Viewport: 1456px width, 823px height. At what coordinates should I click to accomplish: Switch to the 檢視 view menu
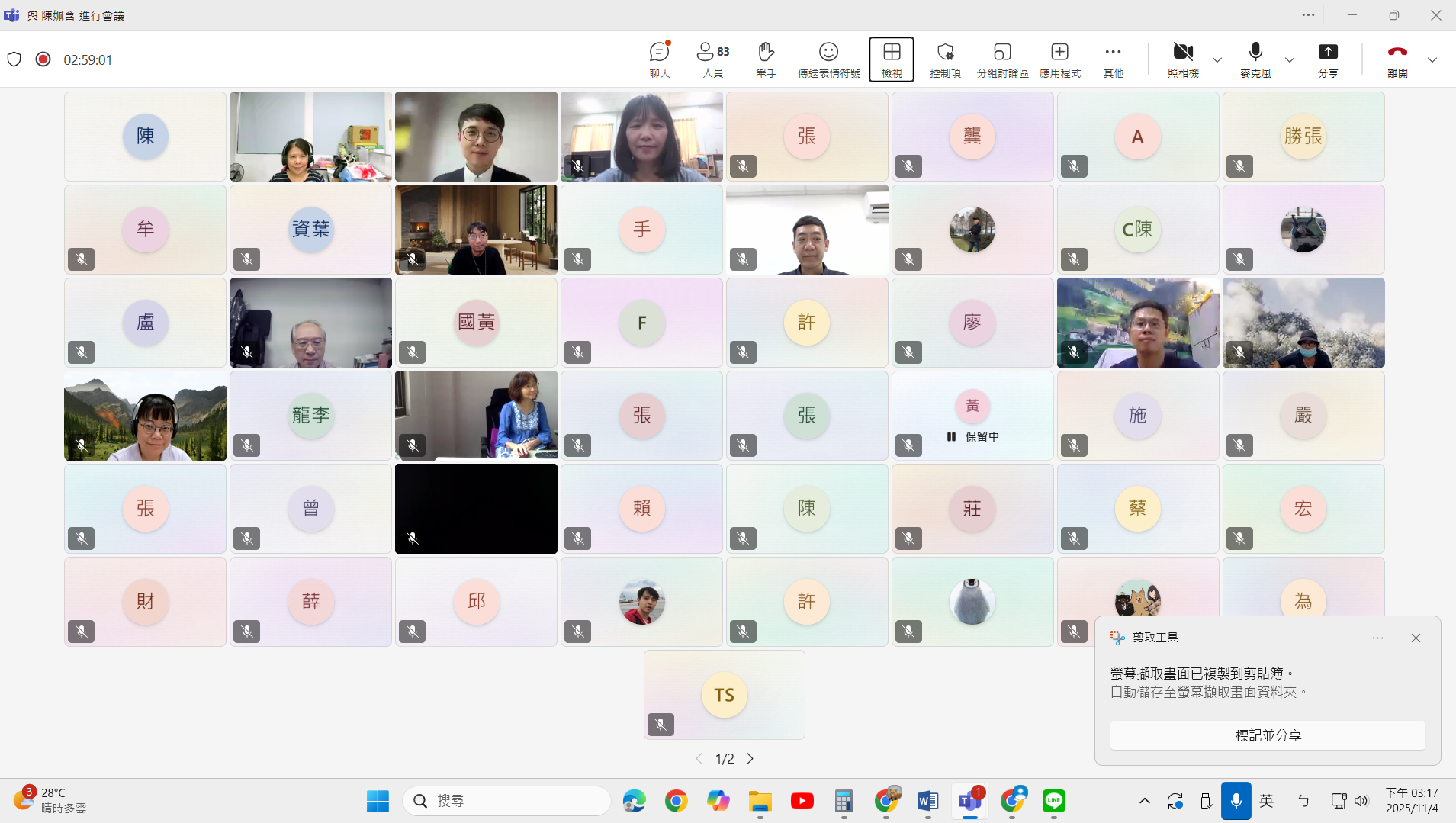point(891,59)
